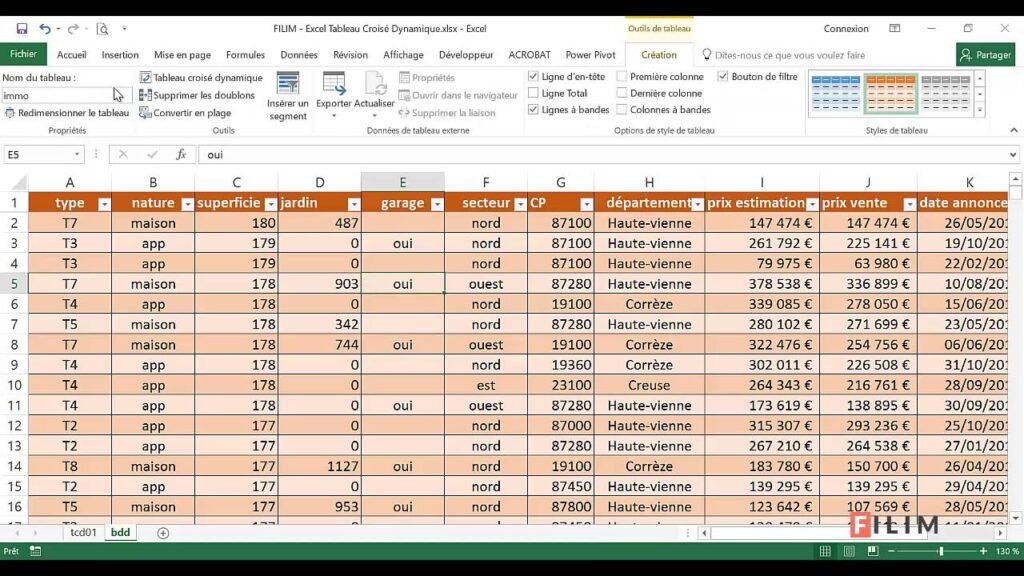Screen dimensions: 1024x576
Task: Insert a segment with Insérer un segment
Action: click(x=287, y=92)
